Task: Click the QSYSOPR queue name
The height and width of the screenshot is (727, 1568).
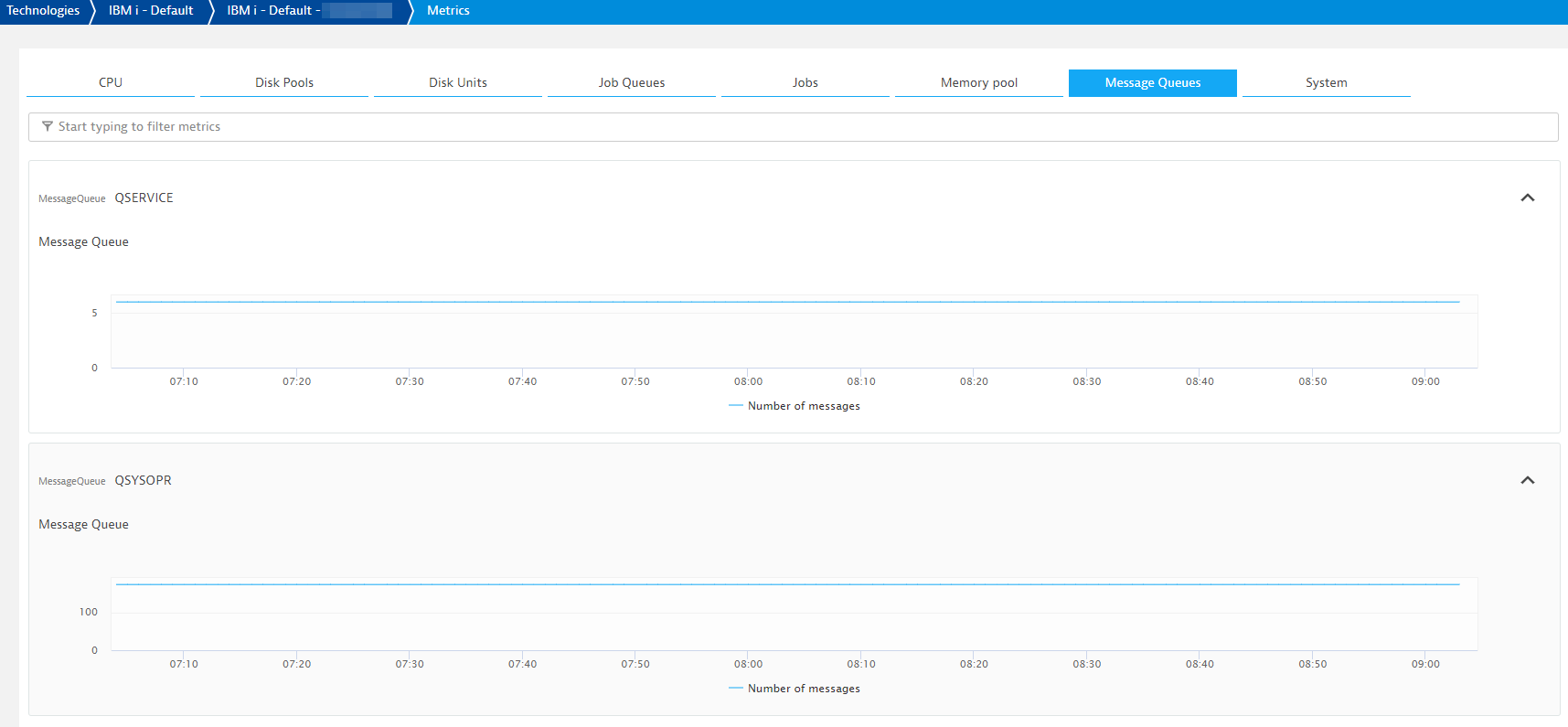Action: coord(143,480)
